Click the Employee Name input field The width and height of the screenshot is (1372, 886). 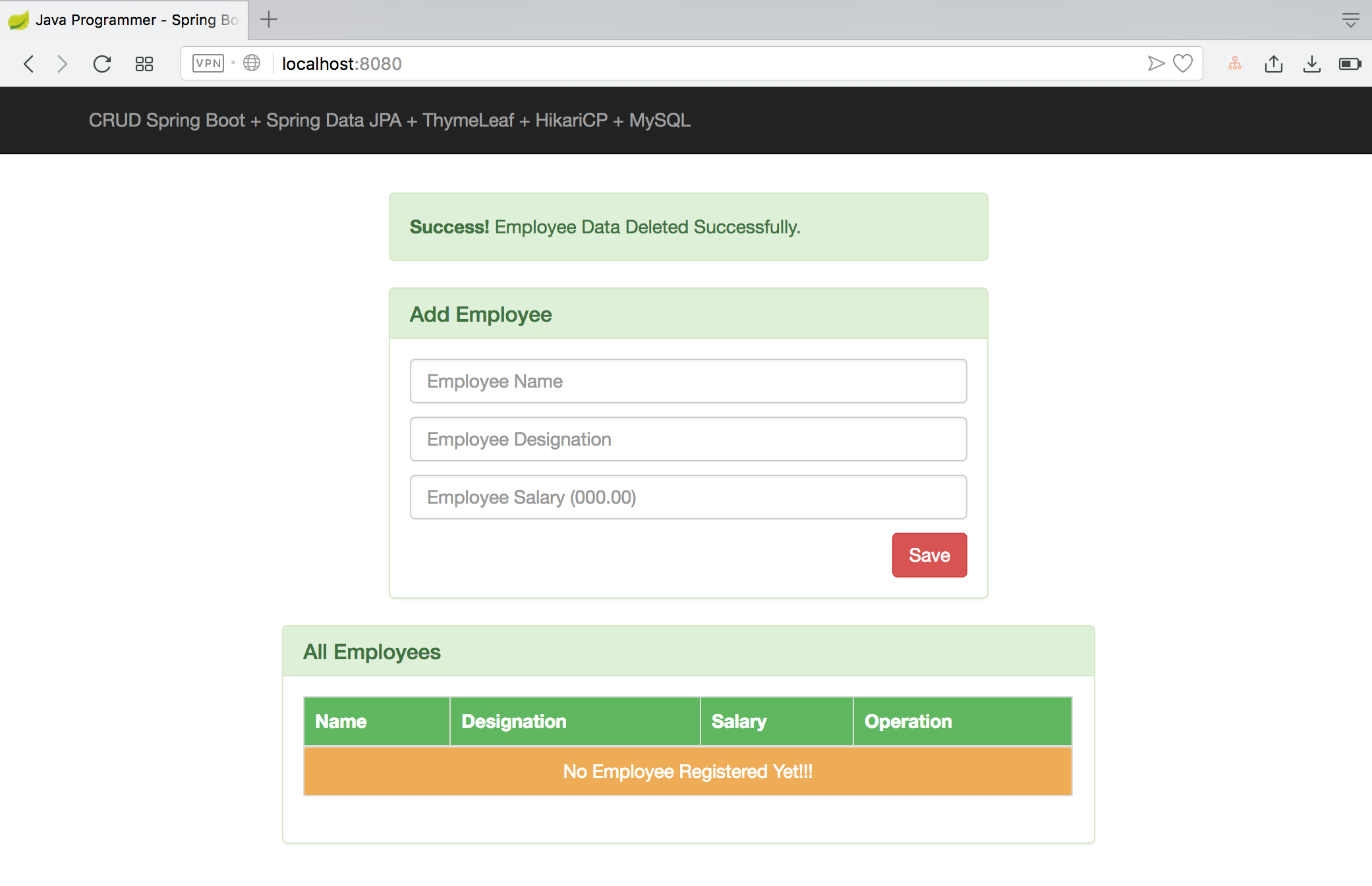click(x=688, y=380)
